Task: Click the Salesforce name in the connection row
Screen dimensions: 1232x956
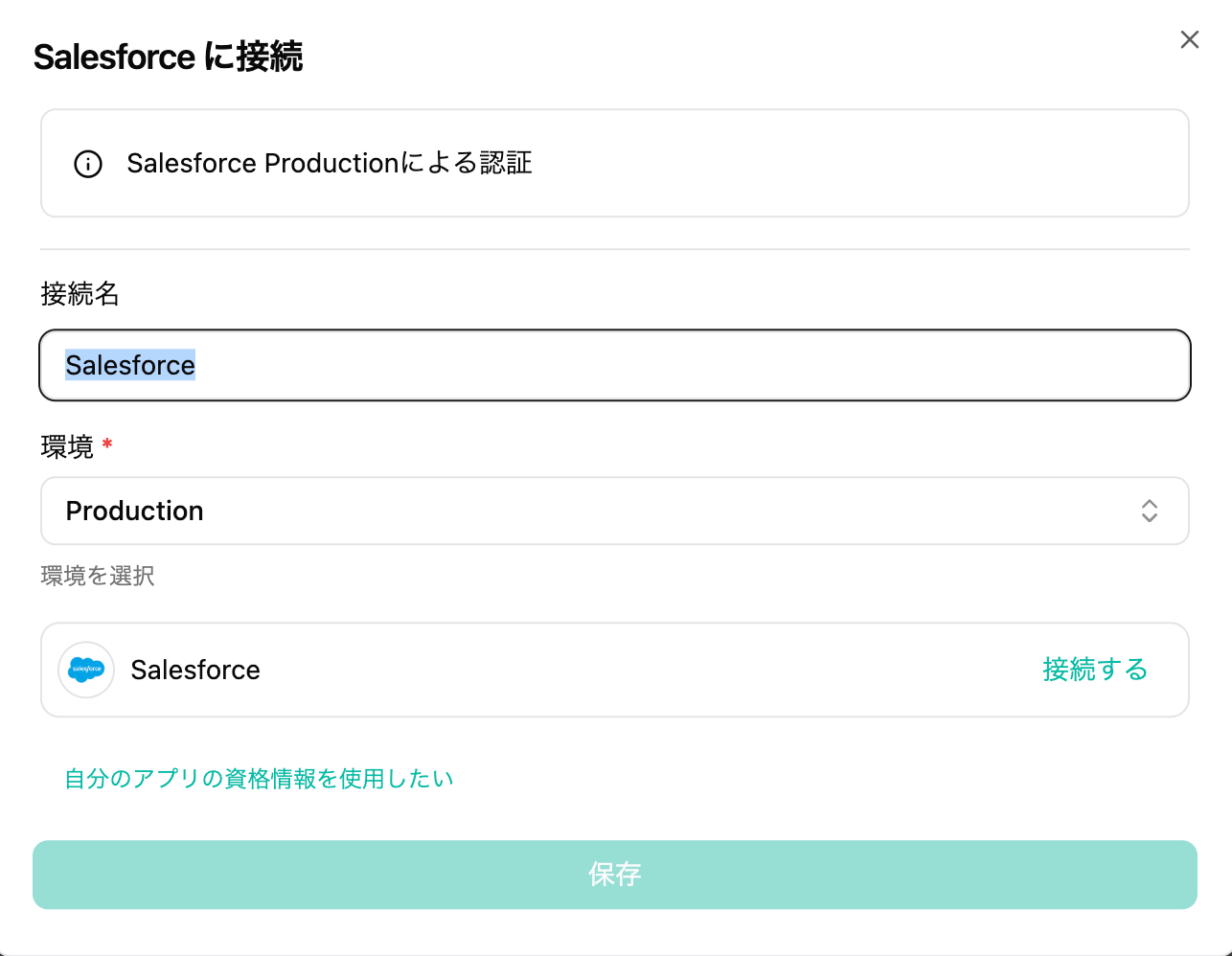Action: [195, 670]
